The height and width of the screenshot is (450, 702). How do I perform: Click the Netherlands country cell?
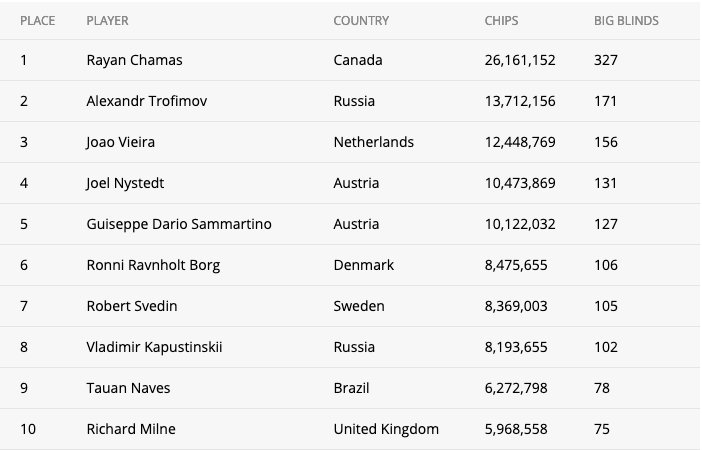click(374, 142)
